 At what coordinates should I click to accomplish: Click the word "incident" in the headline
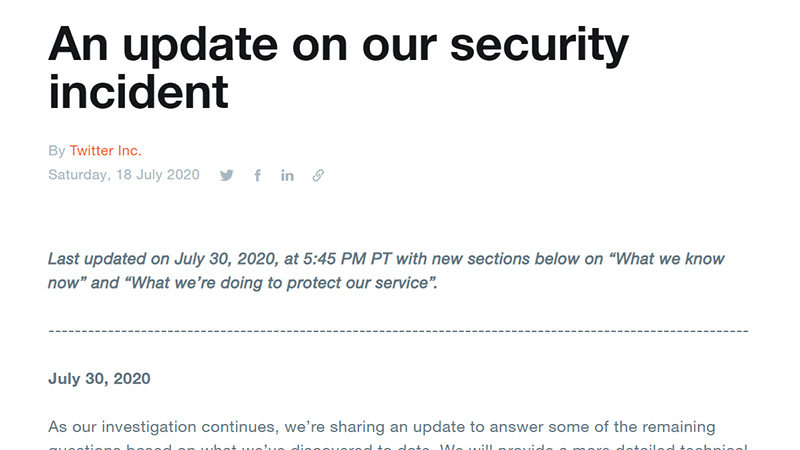(138, 92)
